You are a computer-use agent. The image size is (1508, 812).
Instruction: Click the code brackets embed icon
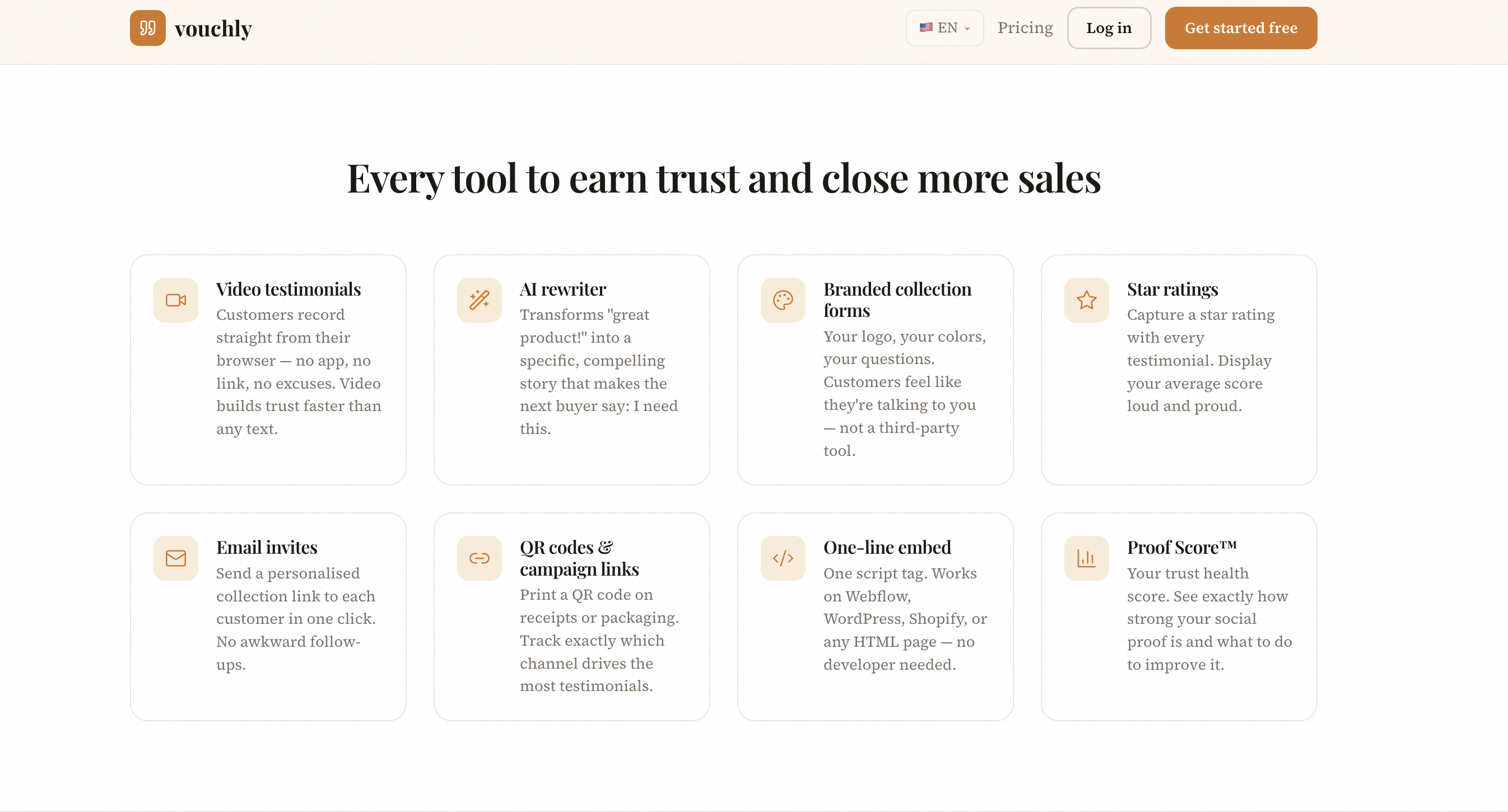[x=783, y=558]
